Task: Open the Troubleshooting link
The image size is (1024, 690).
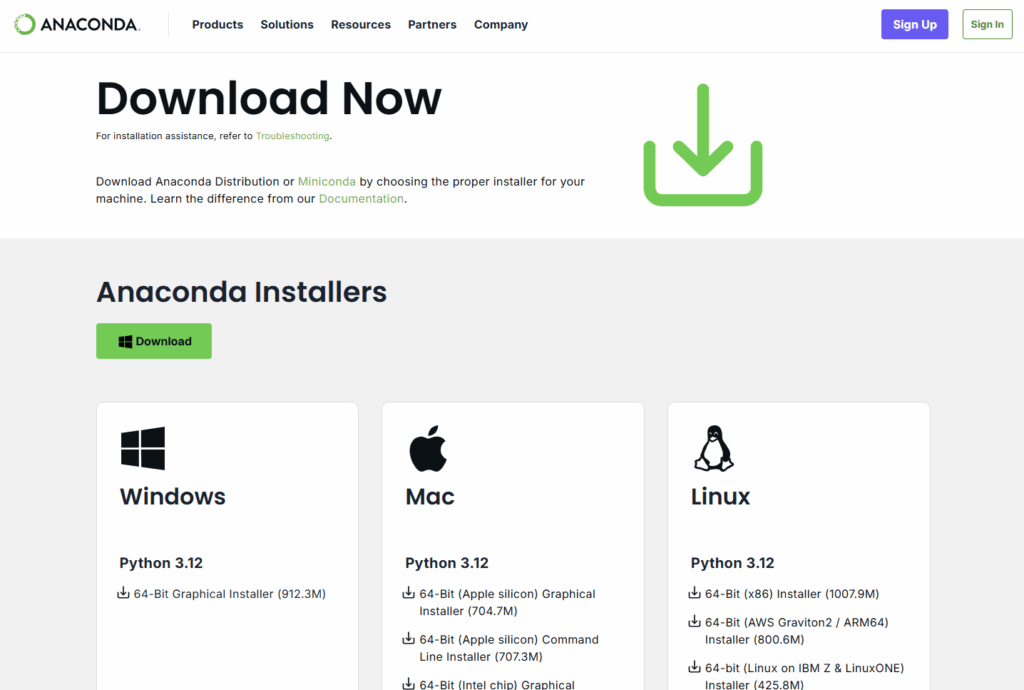Action: pyautogui.click(x=293, y=136)
